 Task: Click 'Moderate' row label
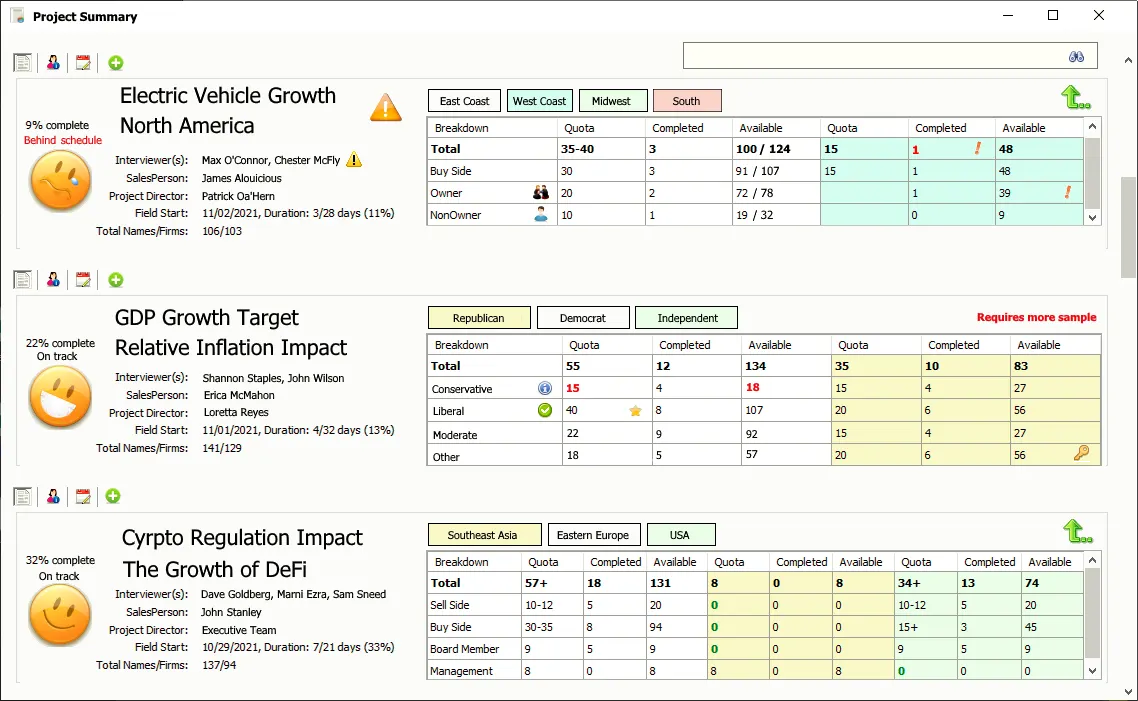coord(454,435)
